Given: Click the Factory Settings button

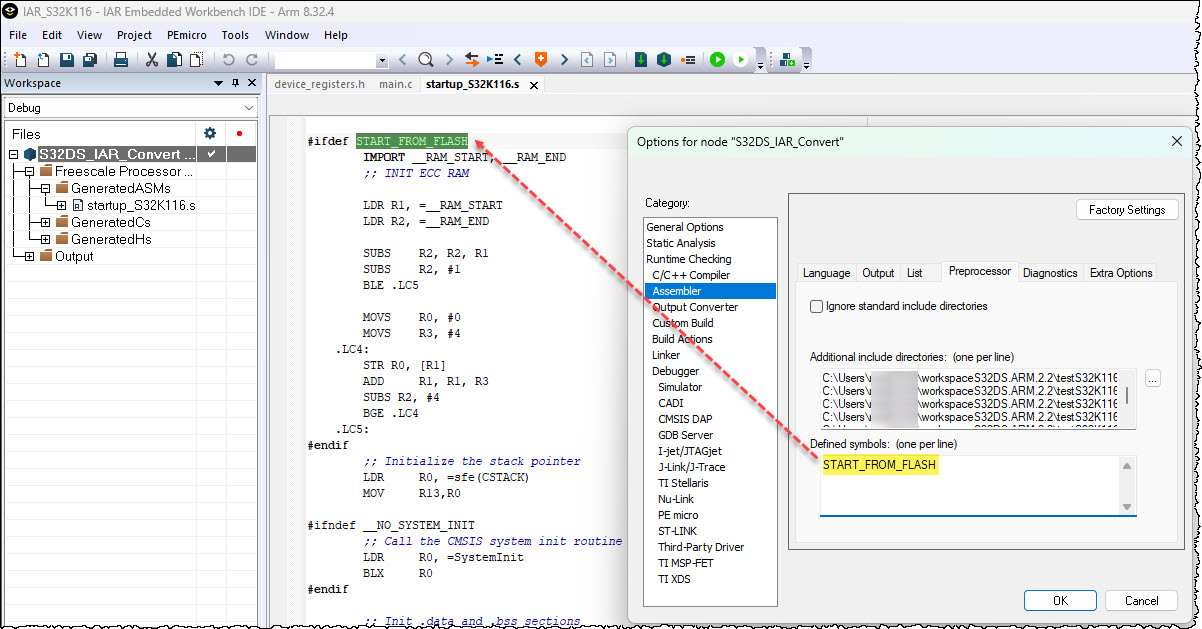Looking at the screenshot, I should 1127,209.
